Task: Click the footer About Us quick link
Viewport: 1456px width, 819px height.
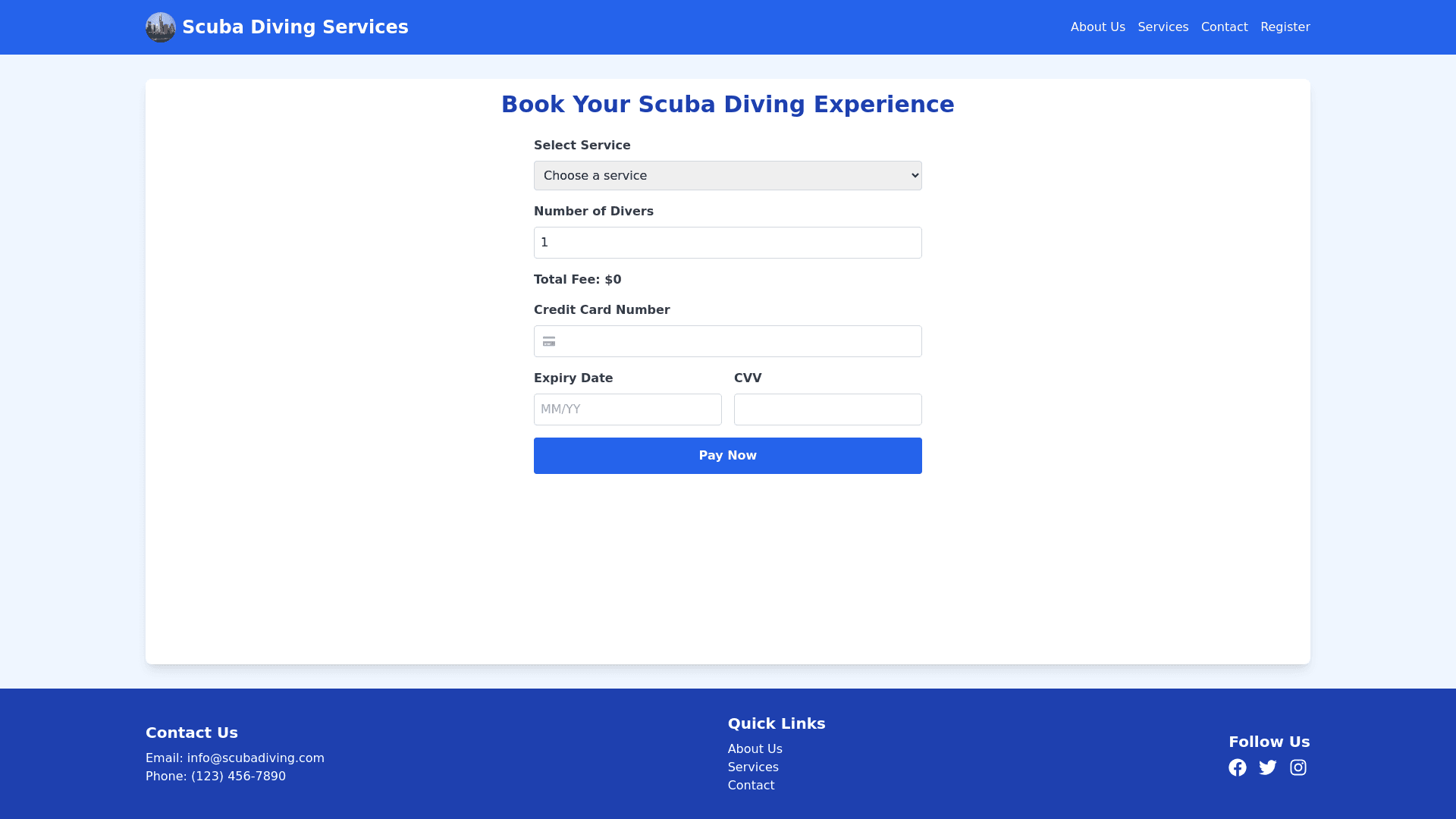Action: click(755, 748)
